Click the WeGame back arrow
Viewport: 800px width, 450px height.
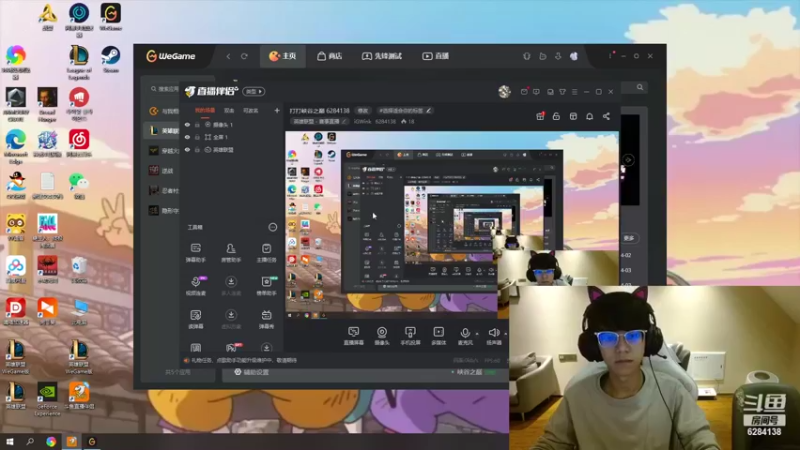coord(228,56)
